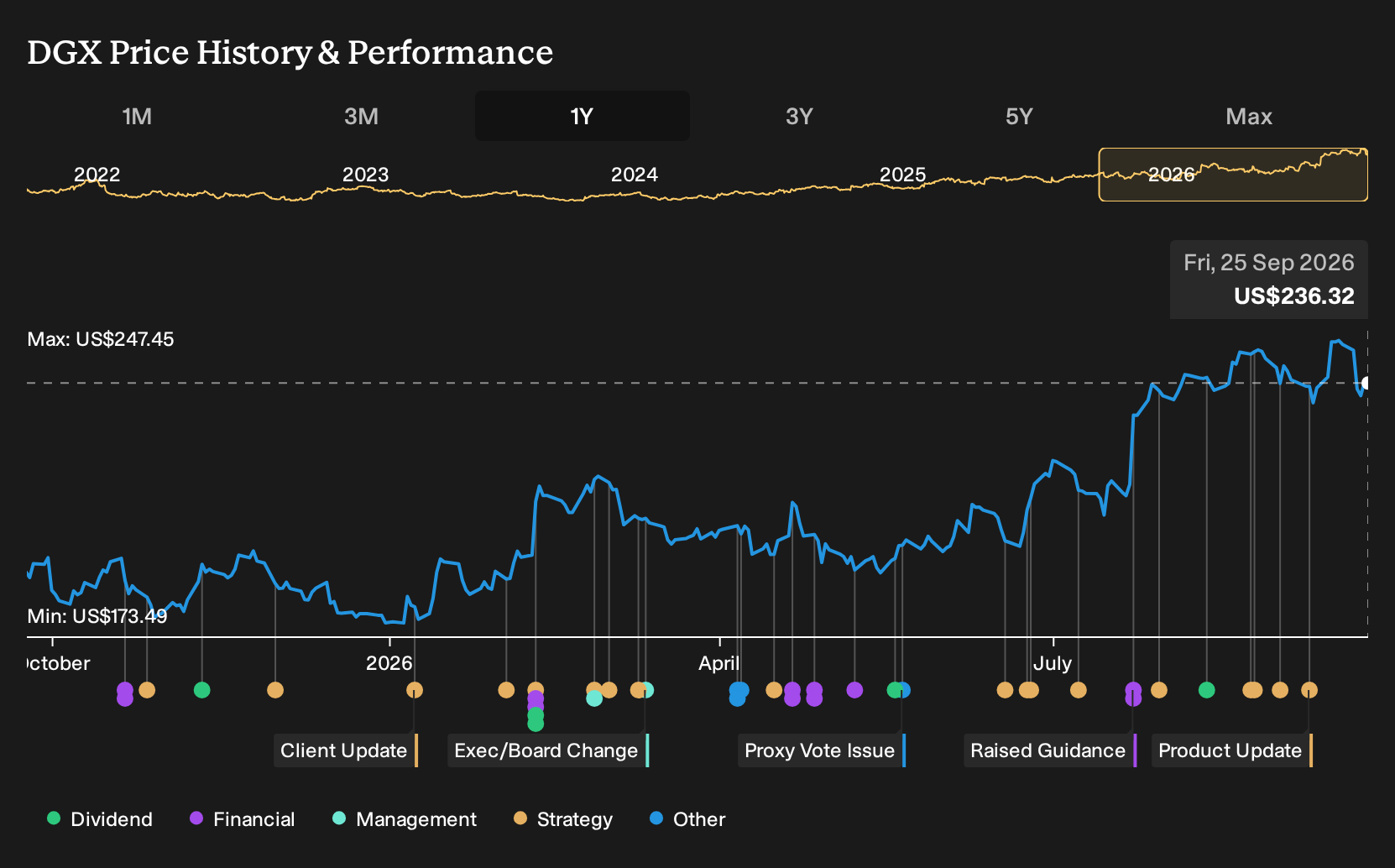Switch to the 3M range tab
Screen dimensions: 1395x868
pos(361,116)
